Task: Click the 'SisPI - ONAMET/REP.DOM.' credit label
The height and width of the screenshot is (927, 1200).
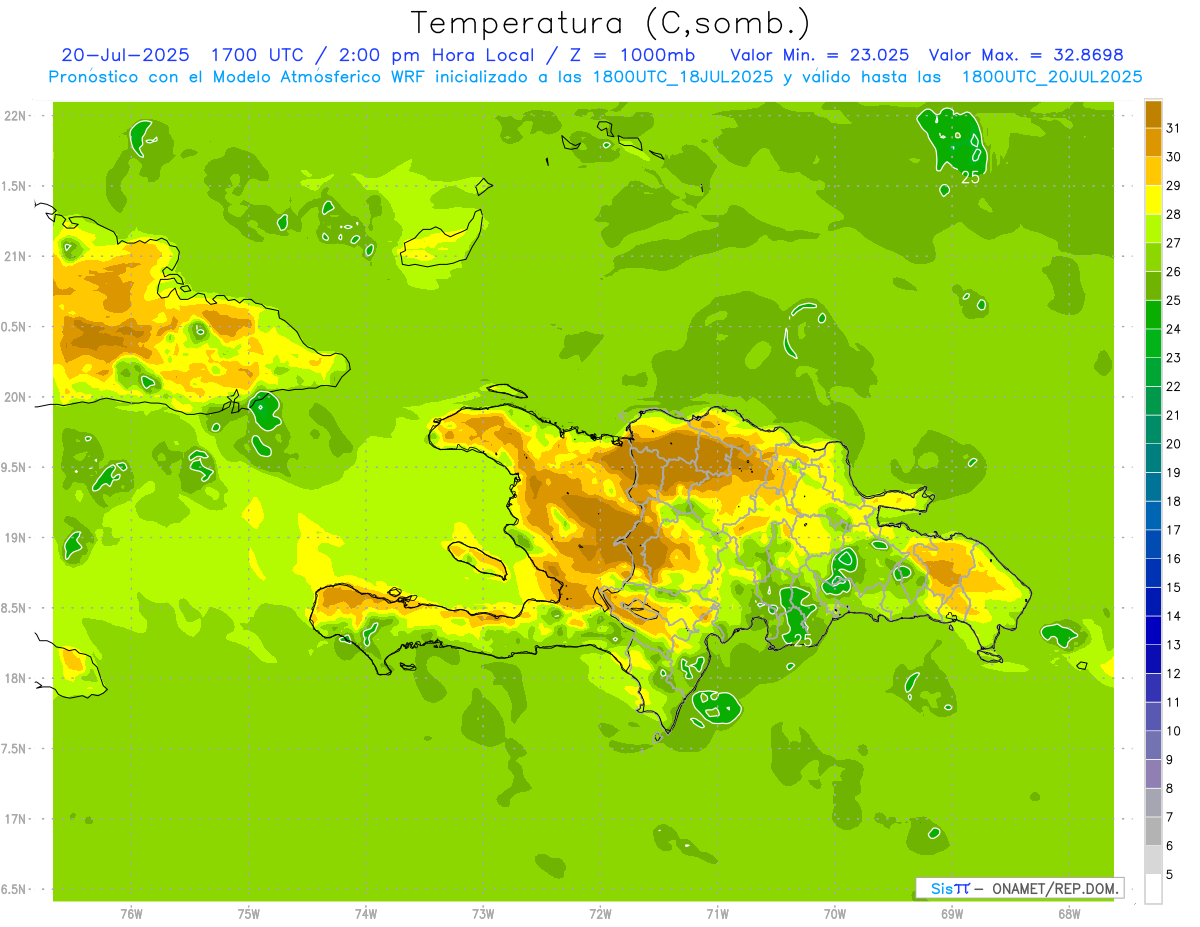Action: pos(1020,888)
